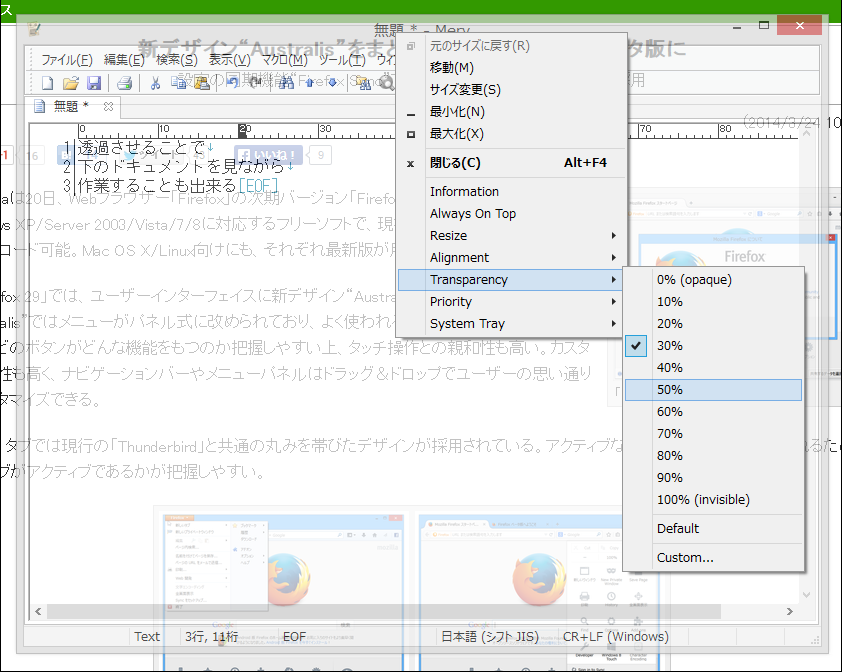Screen dimensions: 842x672
Task: Set transparency to 60%
Action: [713, 412]
